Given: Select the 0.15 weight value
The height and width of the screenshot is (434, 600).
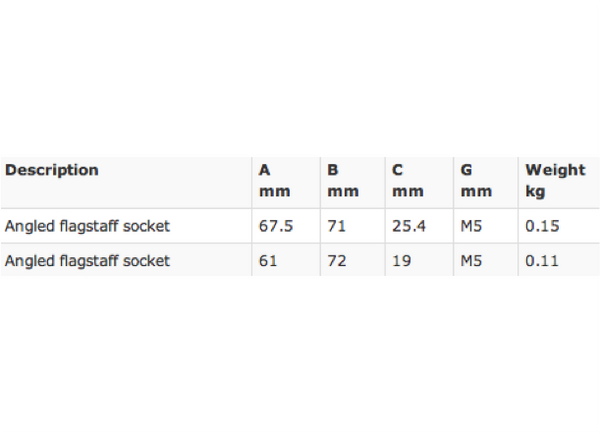Looking at the screenshot, I should tap(542, 226).
